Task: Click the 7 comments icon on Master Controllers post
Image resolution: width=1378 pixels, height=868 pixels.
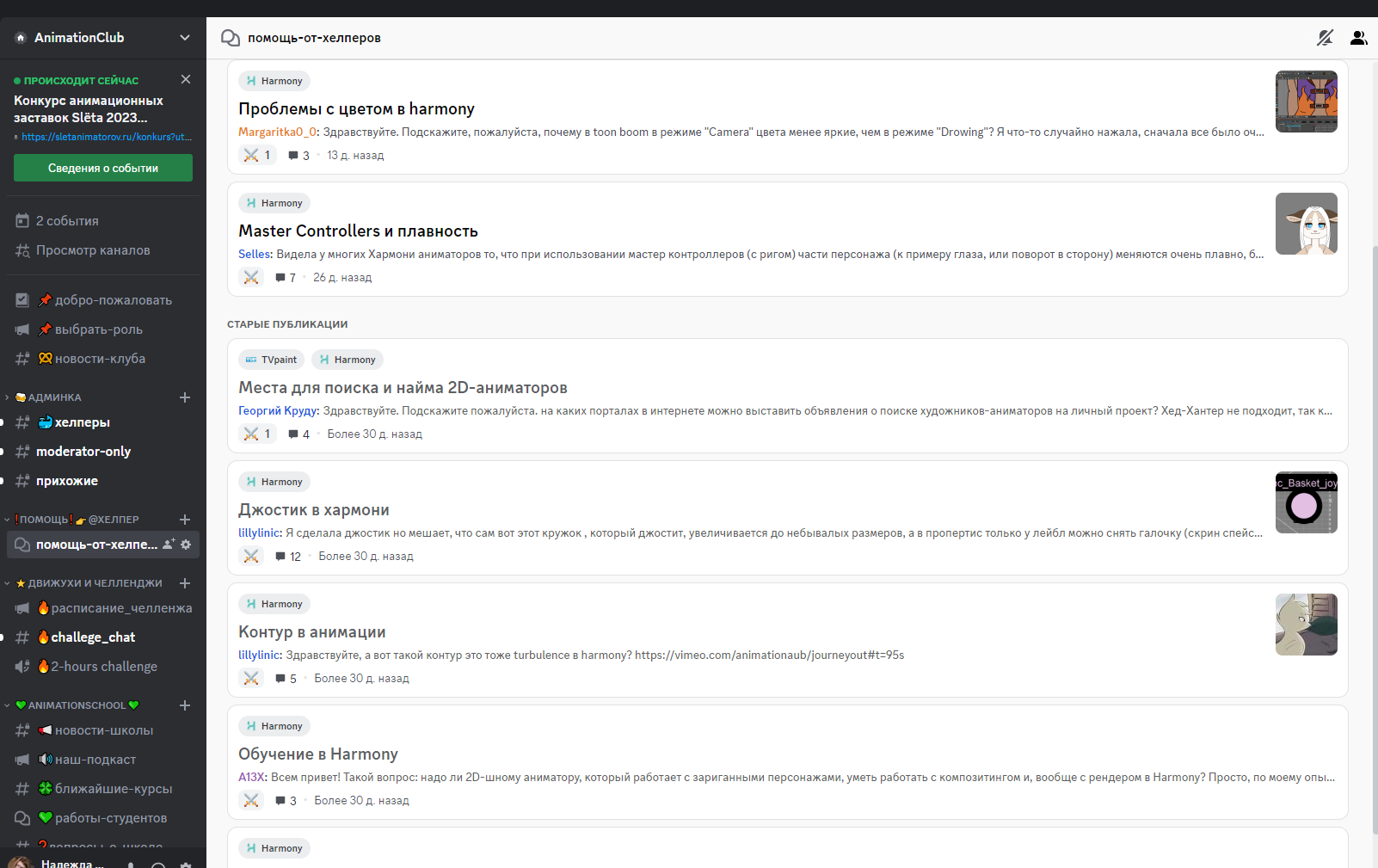Action: [x=286, y=278]
